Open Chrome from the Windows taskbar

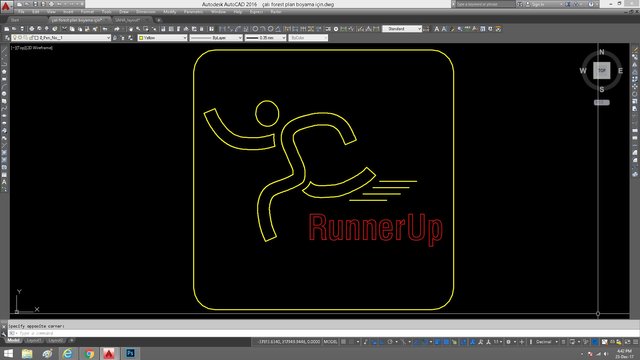click(89, 353)
